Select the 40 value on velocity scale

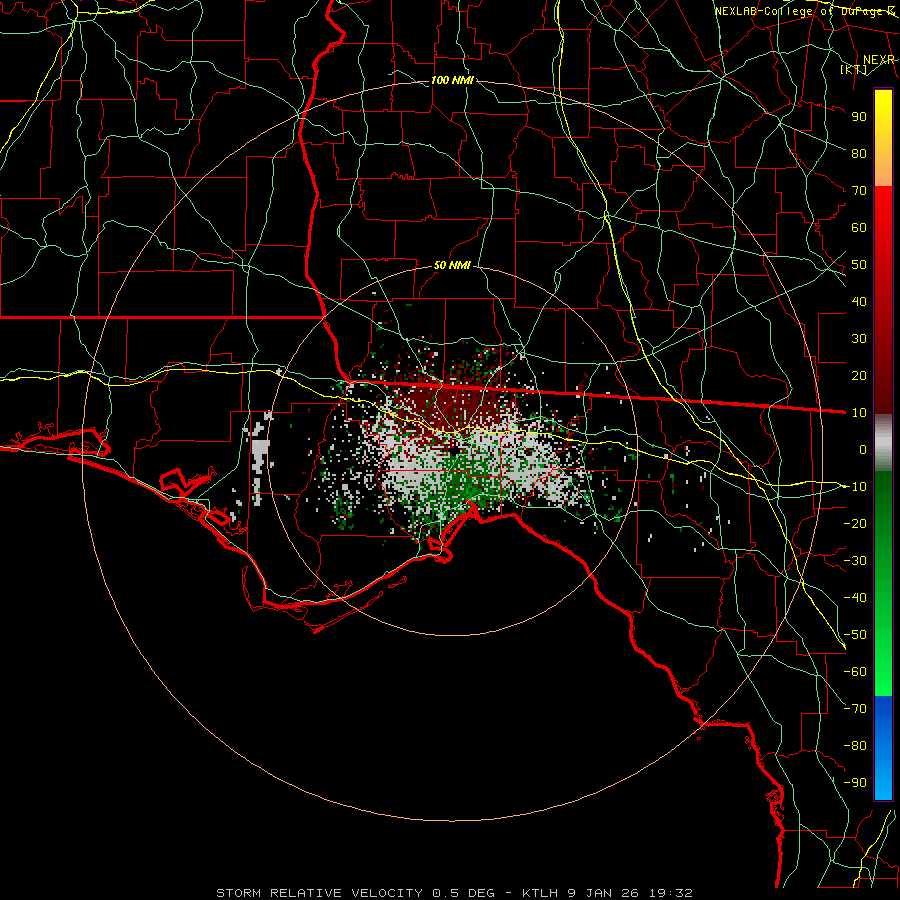(859, 301)
